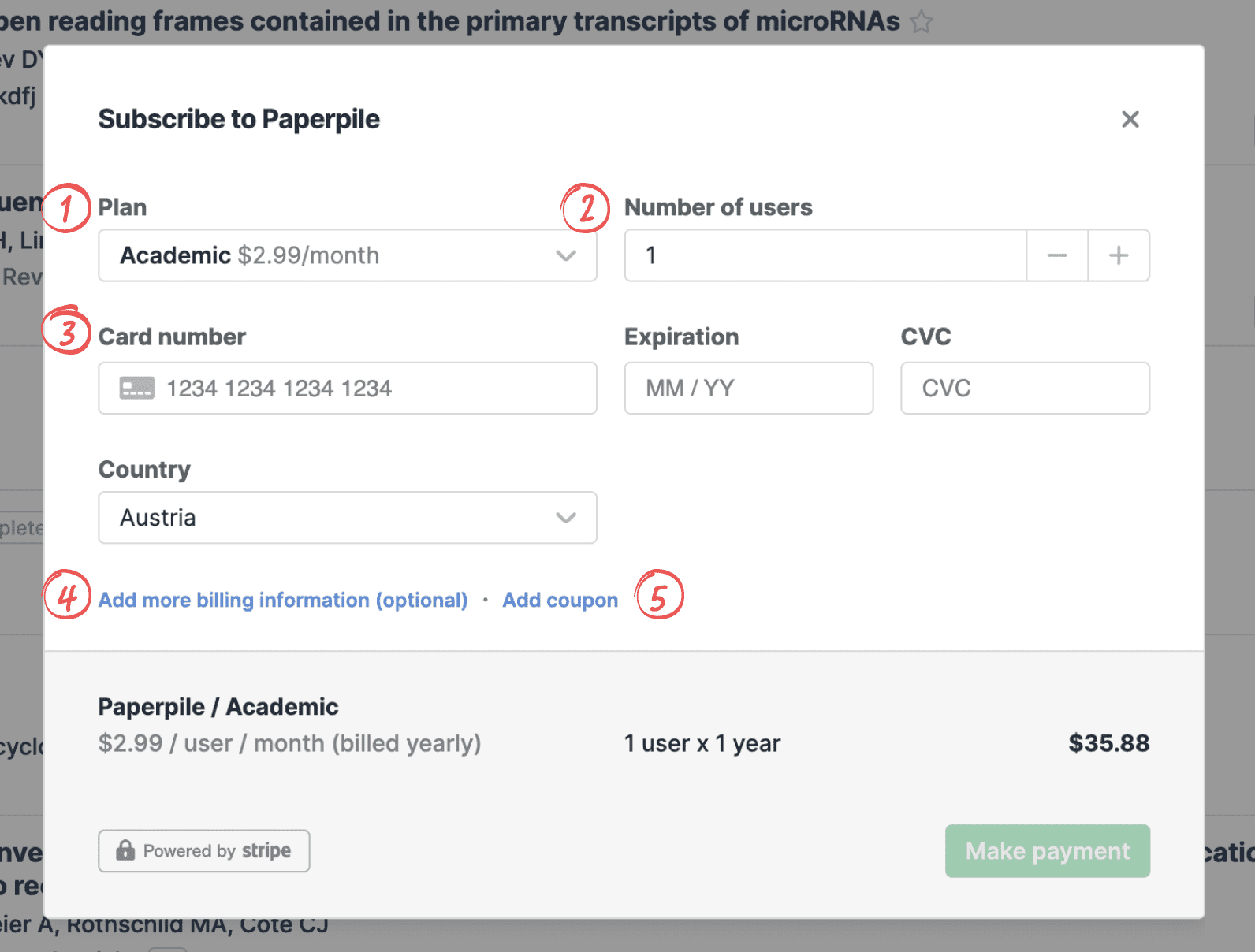Image resolution: width=1255 pixels, height=952 pixels.
Task: Expand the Country dropdown showing Austria
Action: (x=347, y=518)
